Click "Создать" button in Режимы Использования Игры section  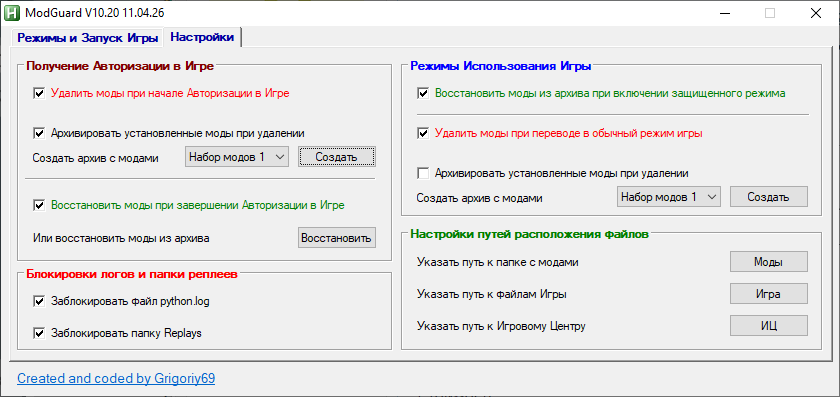pos(768,197)
